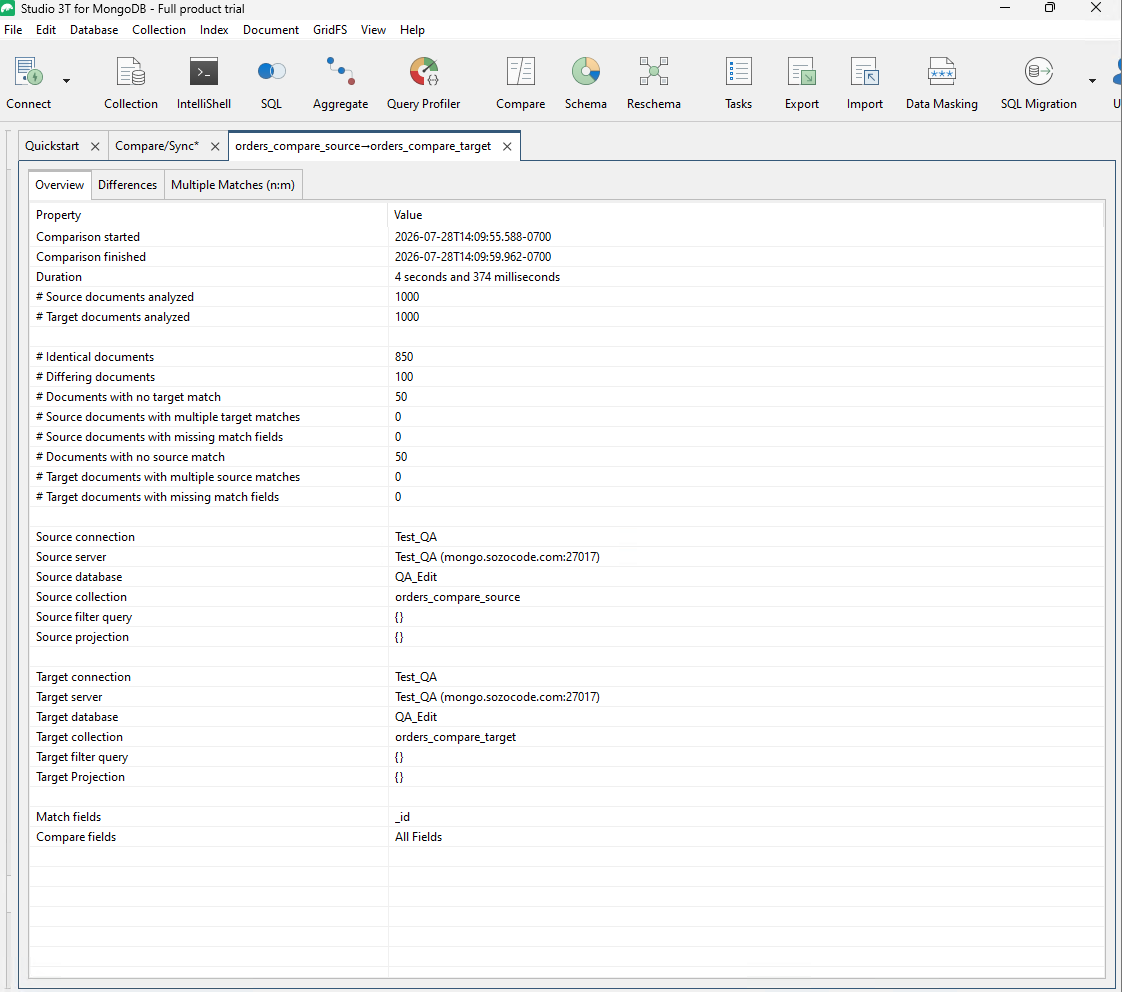Select the Identical documents value 850

pyautogui.click(x=404, y=357)
